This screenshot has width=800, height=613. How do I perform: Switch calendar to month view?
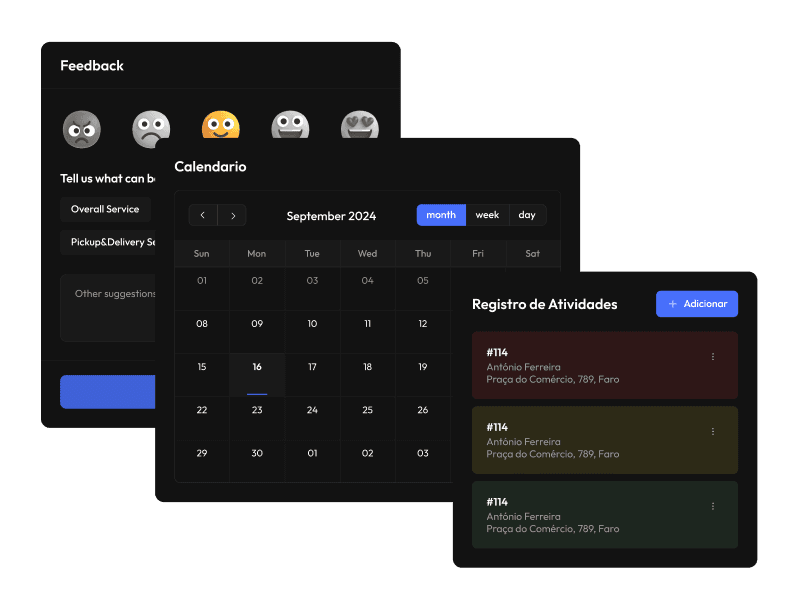[441, 215]
